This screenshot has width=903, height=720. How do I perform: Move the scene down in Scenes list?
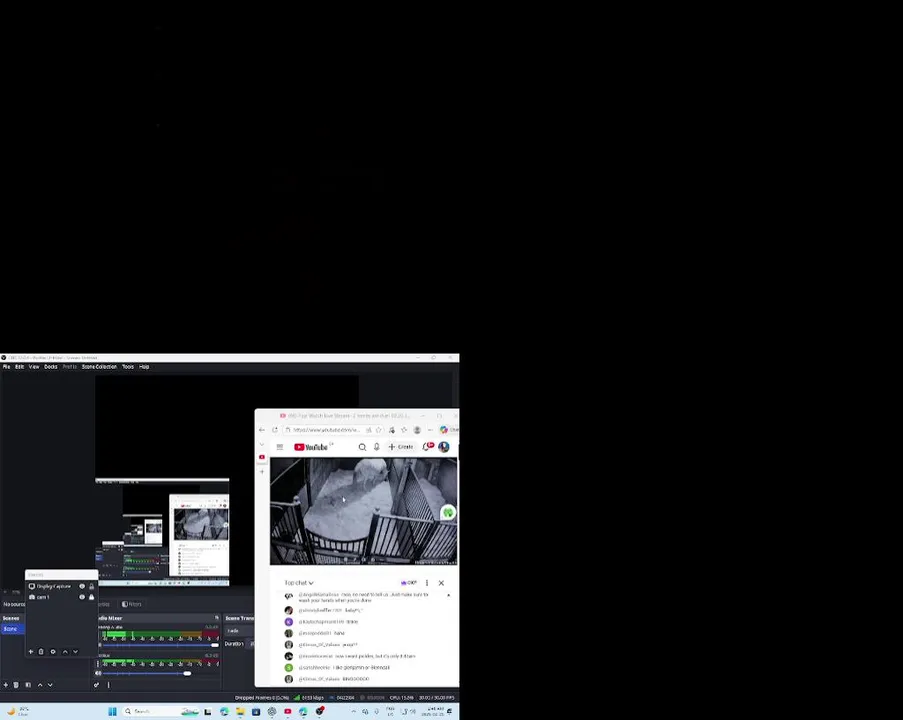point(50,685)
